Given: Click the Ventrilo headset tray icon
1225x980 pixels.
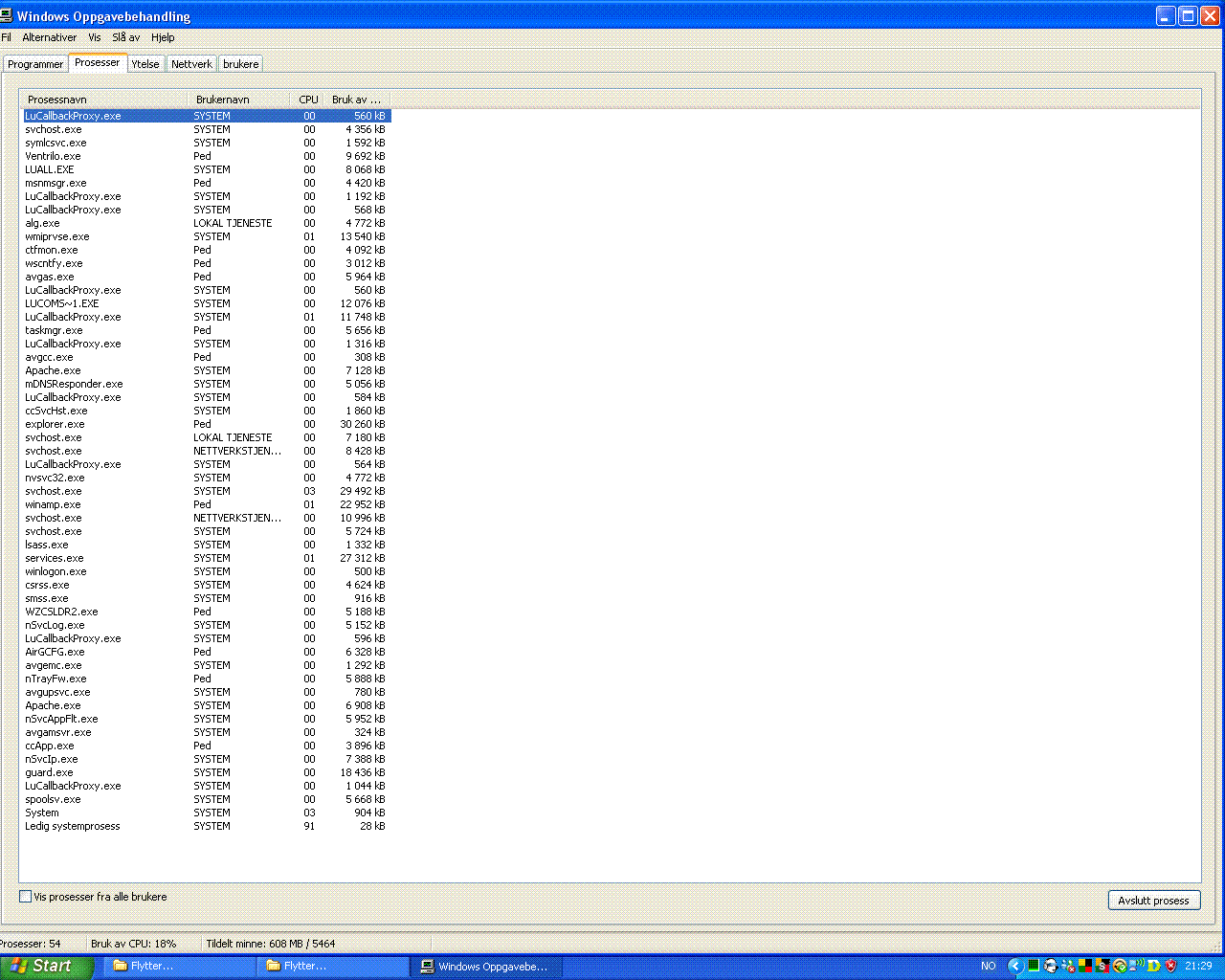Looking at the screenshot, I should coord(1051,966).
